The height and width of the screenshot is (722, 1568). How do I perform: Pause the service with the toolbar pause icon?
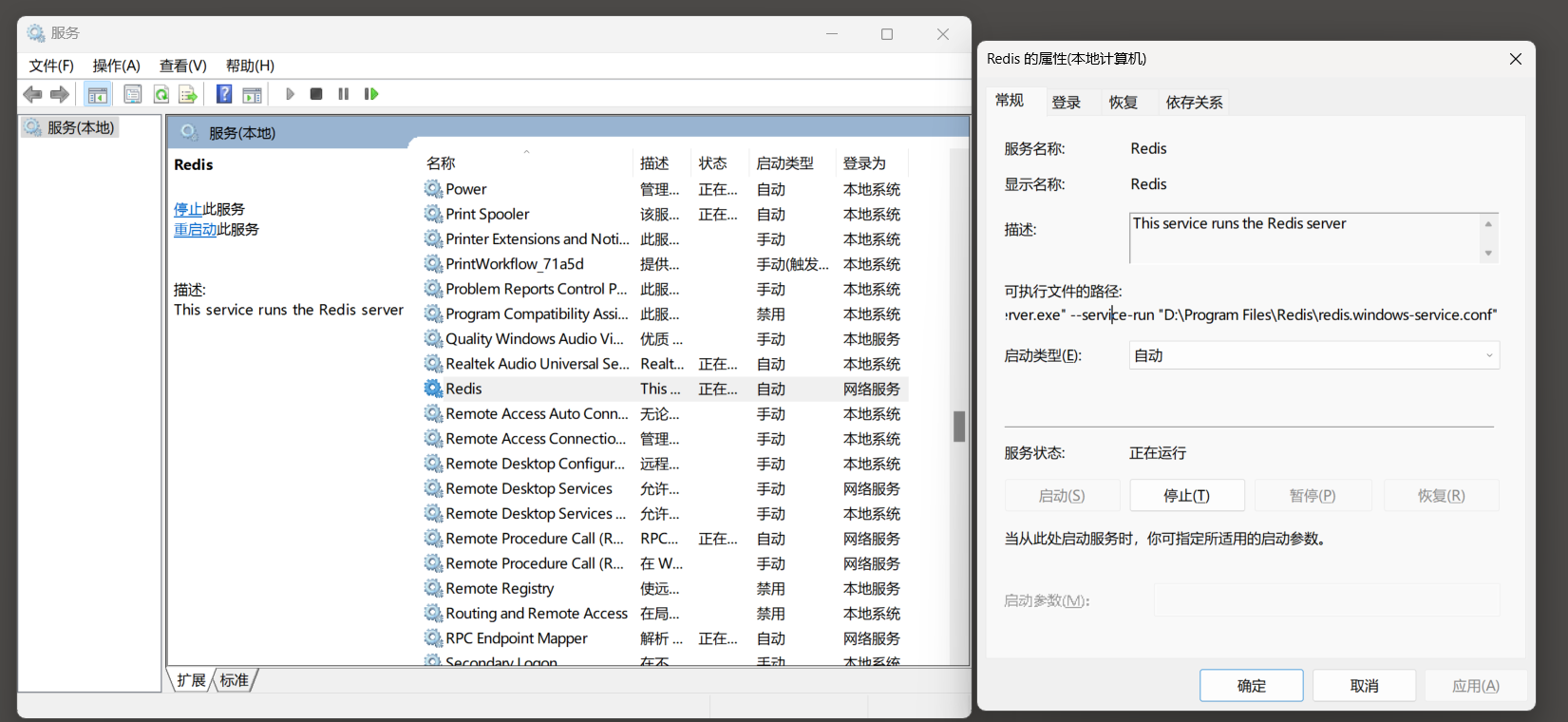tap(344, 94)
